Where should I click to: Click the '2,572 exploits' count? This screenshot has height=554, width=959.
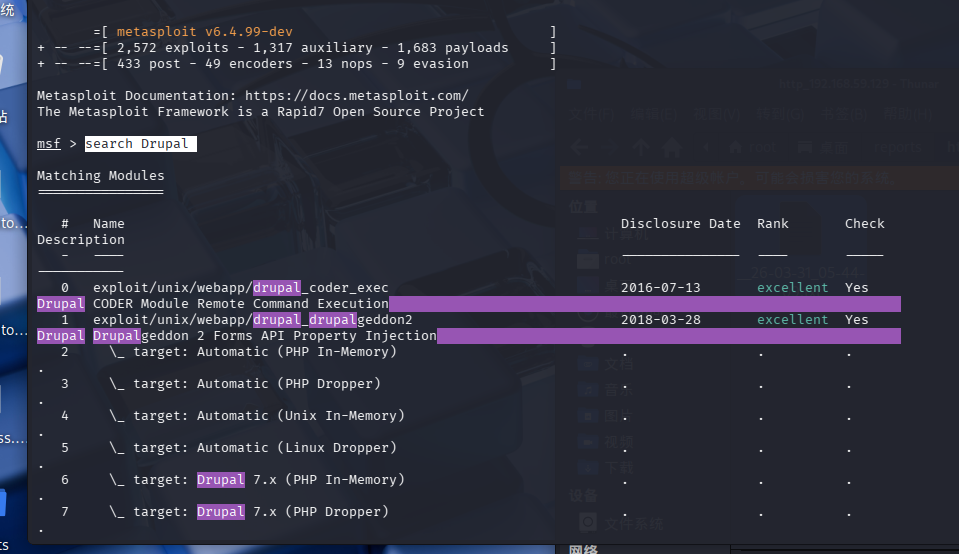172,48
